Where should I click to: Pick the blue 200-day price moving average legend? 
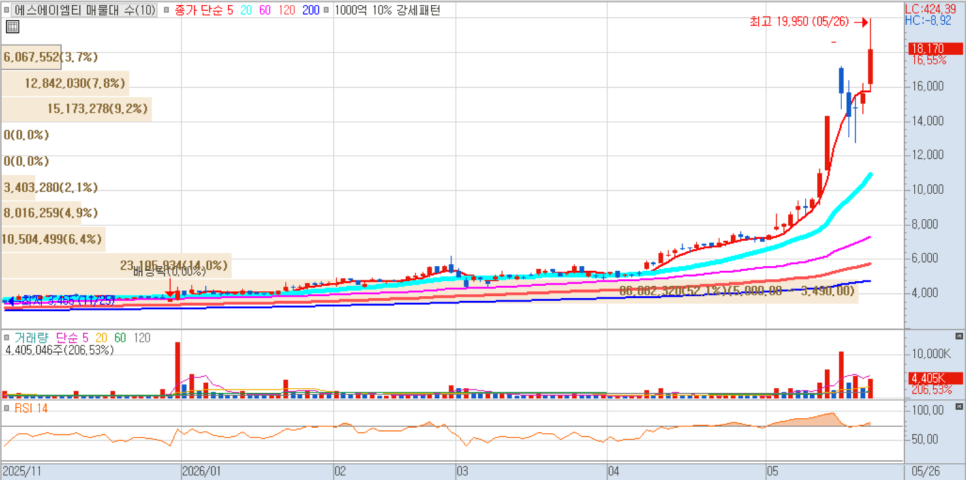point(310,10)
